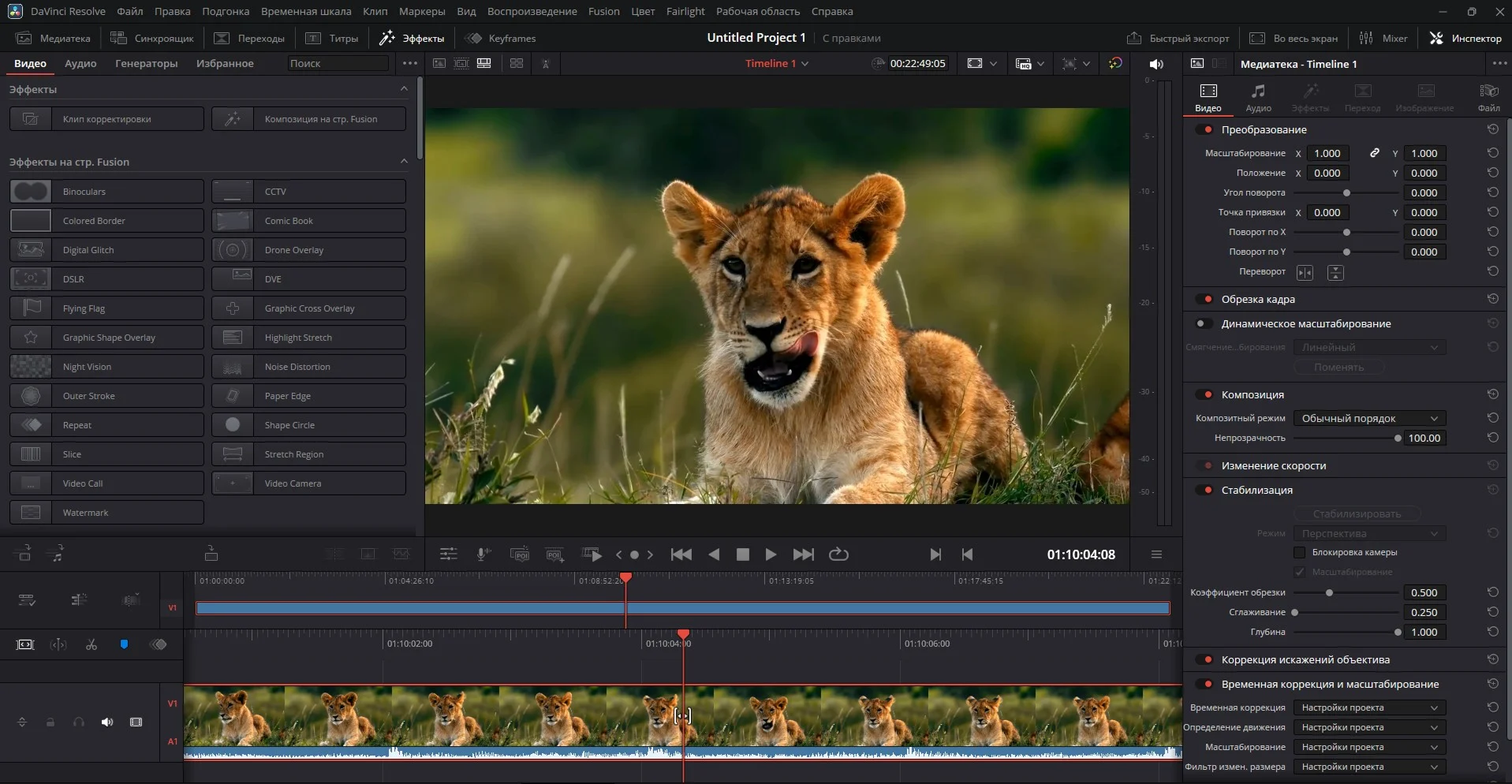Switch to the Генераторы tab
Viewport: 1512px width, 784px height.
tap(146, 63)
